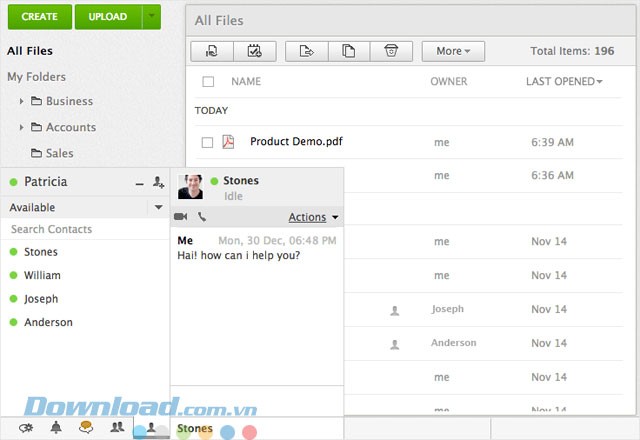This screenshot has height=440, width=640.
Task: Start a video call with Stones
Action: pyautogui.click(x=180, y=217)
